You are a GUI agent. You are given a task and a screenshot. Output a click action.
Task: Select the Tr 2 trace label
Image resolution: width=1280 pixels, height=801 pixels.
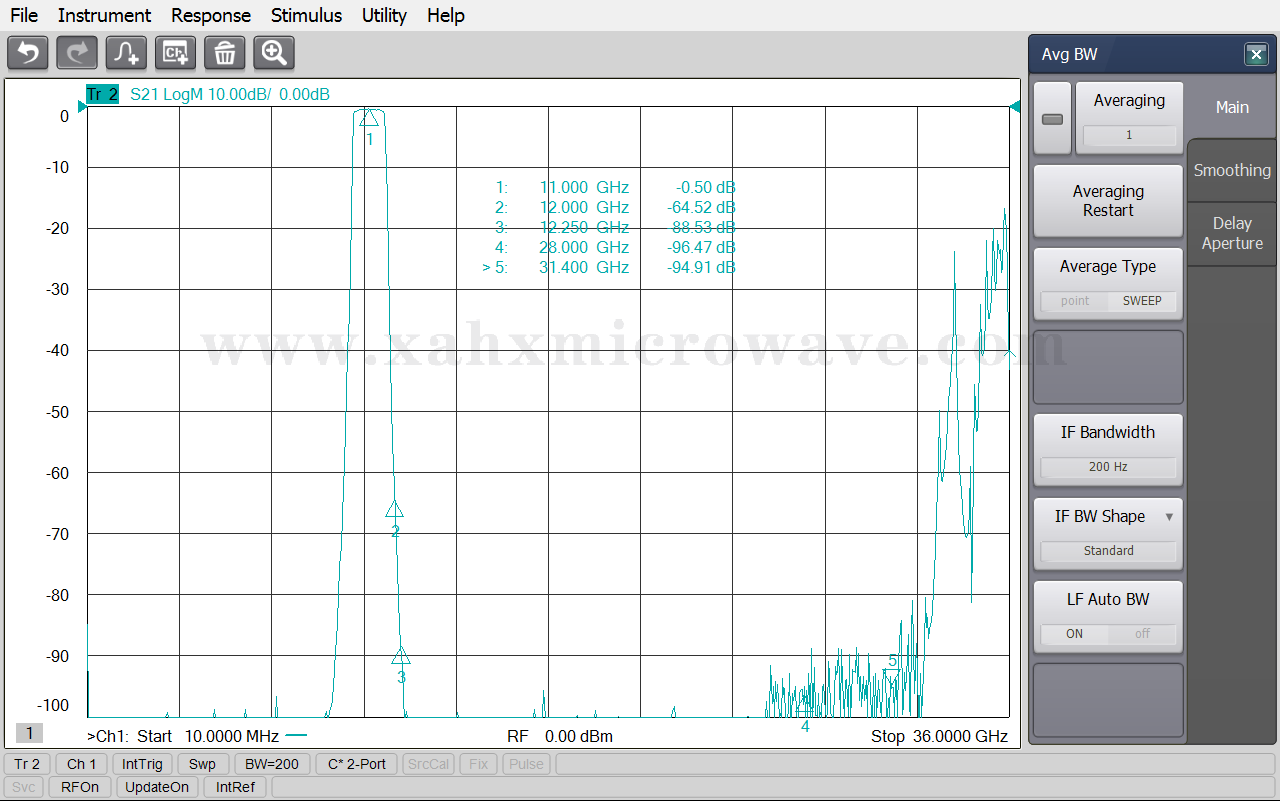[102, 95]
